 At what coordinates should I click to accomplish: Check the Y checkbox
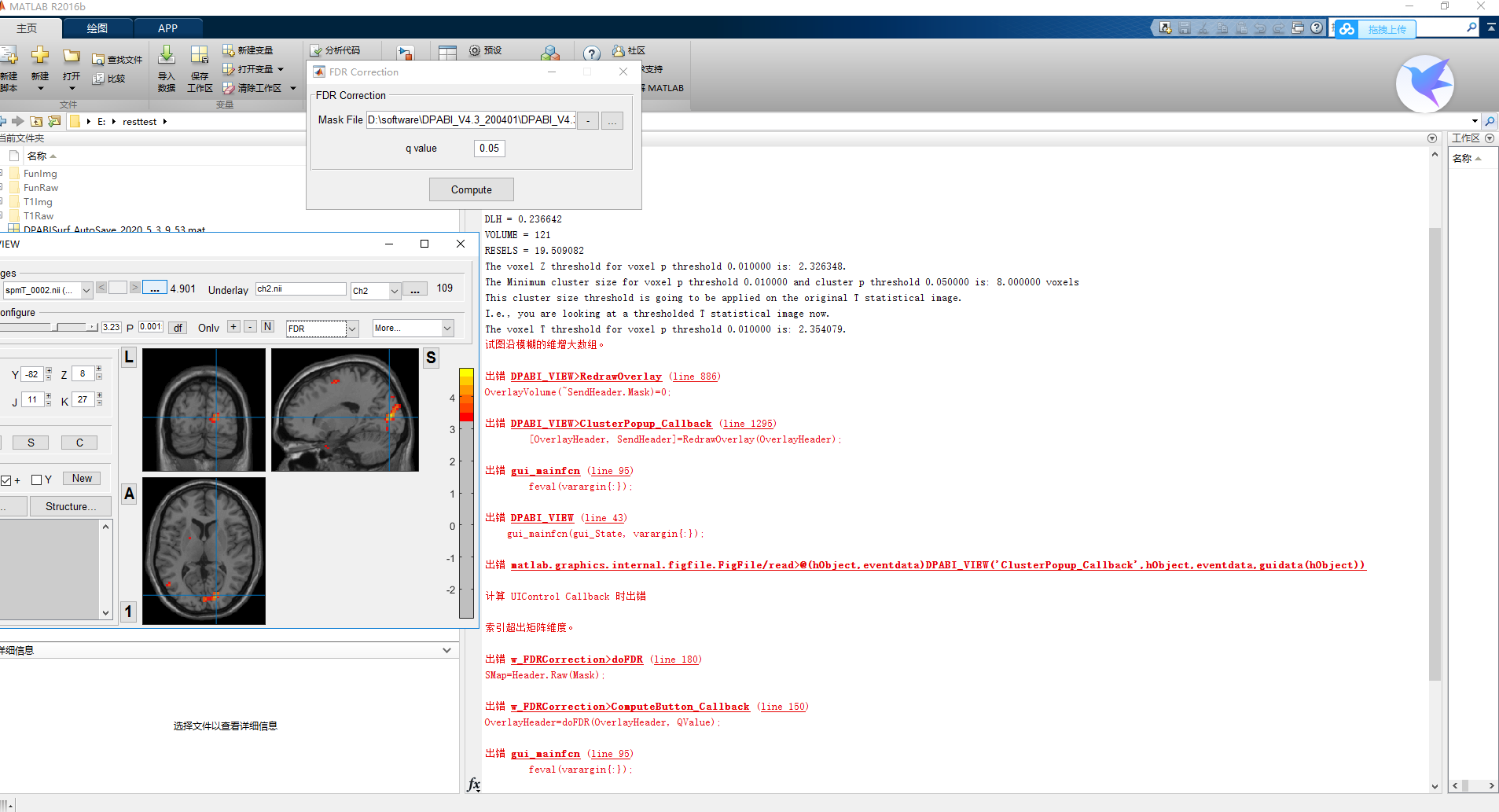[x=36, y=479]
